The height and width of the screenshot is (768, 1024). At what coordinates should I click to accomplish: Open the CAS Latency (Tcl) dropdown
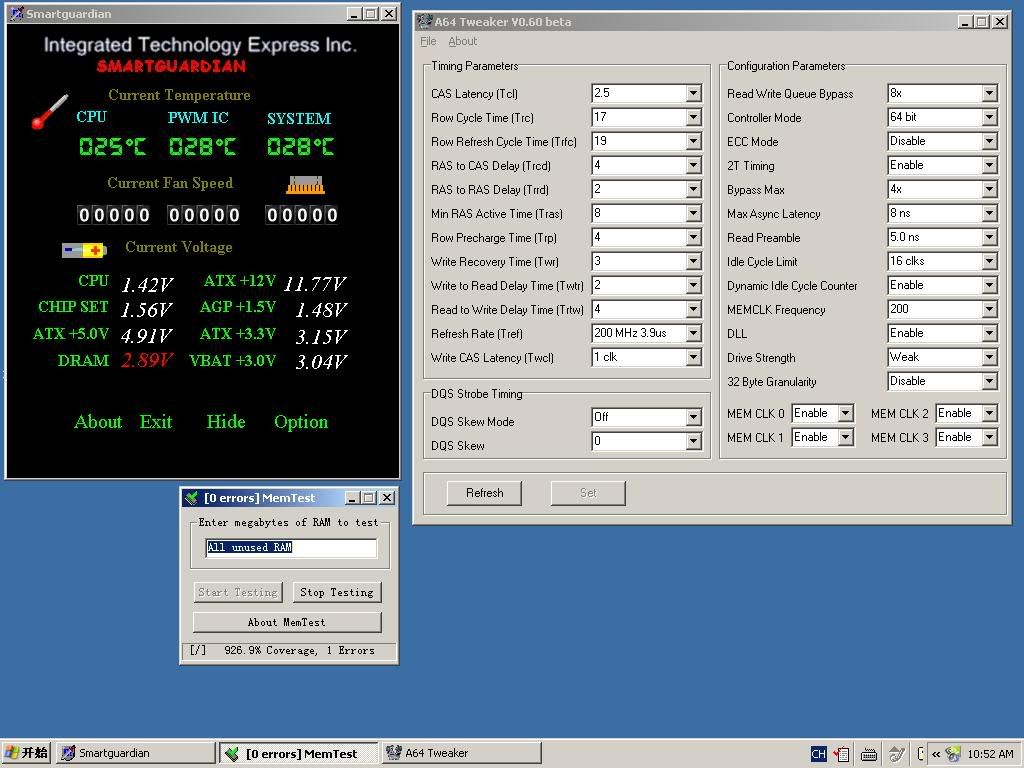coord(693,93)
